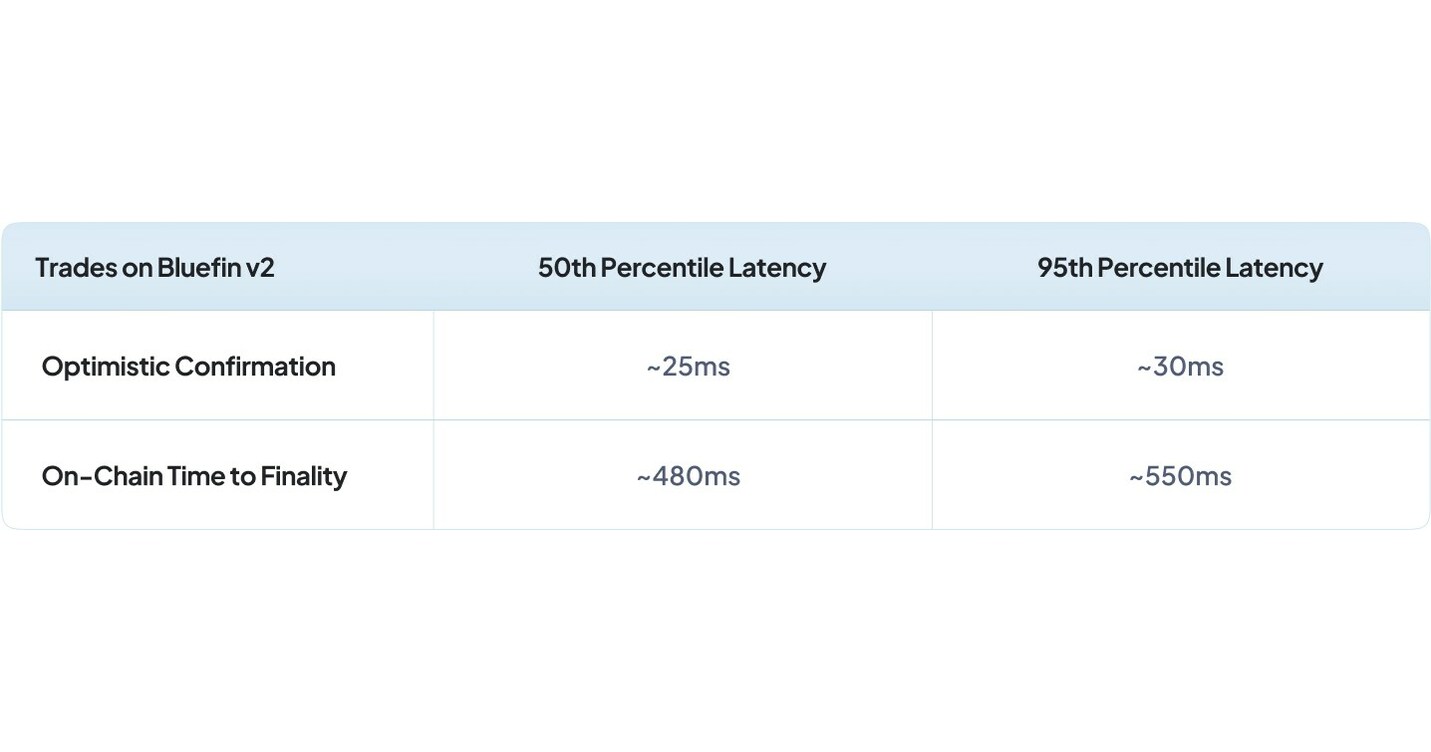Click the 'Optimistic Confirmation' row label
Image resolution: width=1431 pixels, height=752 pixels.
tap(188, 366)
